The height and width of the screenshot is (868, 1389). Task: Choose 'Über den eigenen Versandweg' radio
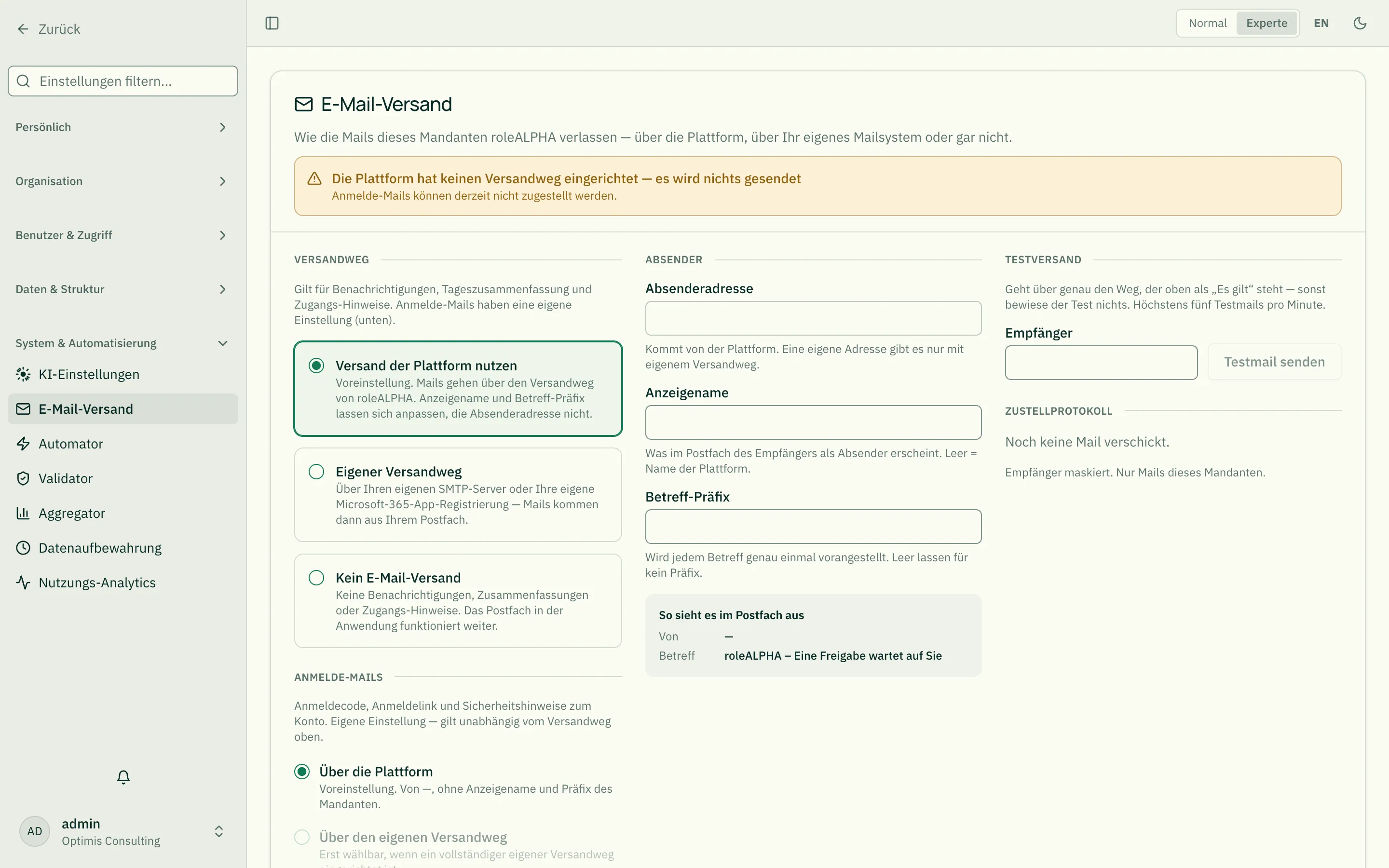(x=302, y=837)
